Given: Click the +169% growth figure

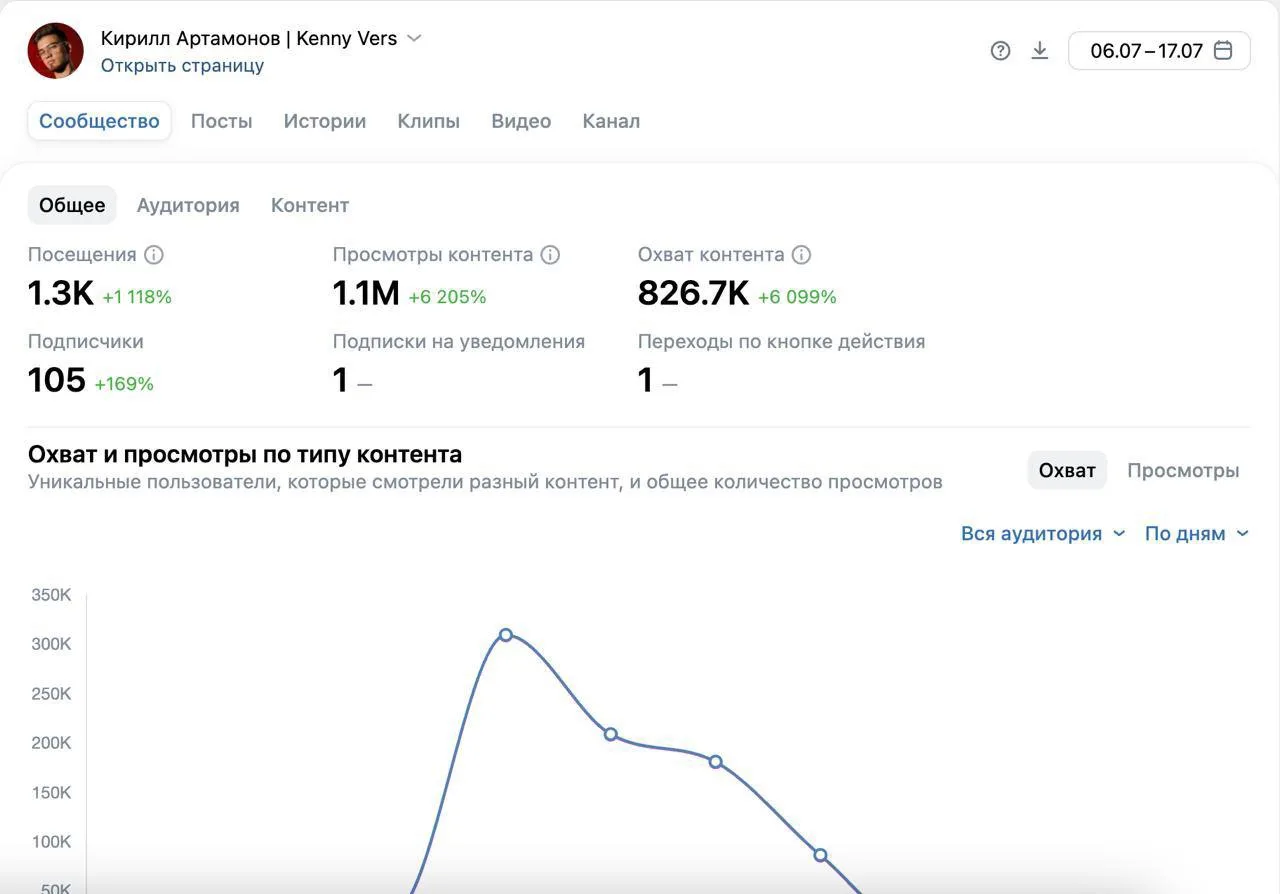Looking at the screenshot, I should [x=124, y=384].
